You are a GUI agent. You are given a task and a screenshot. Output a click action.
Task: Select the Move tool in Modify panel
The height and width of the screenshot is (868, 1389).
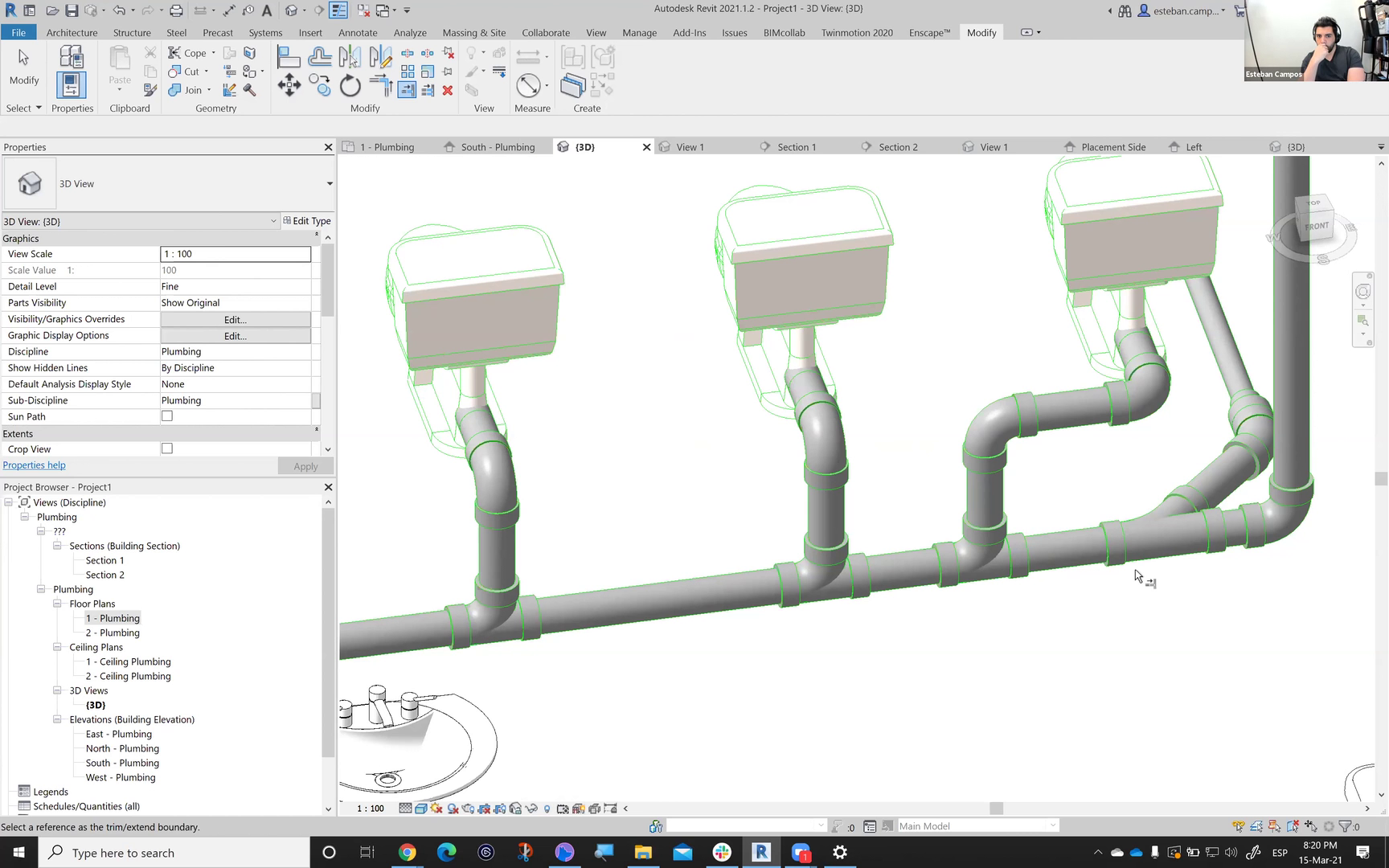click(x=289, y=85)
